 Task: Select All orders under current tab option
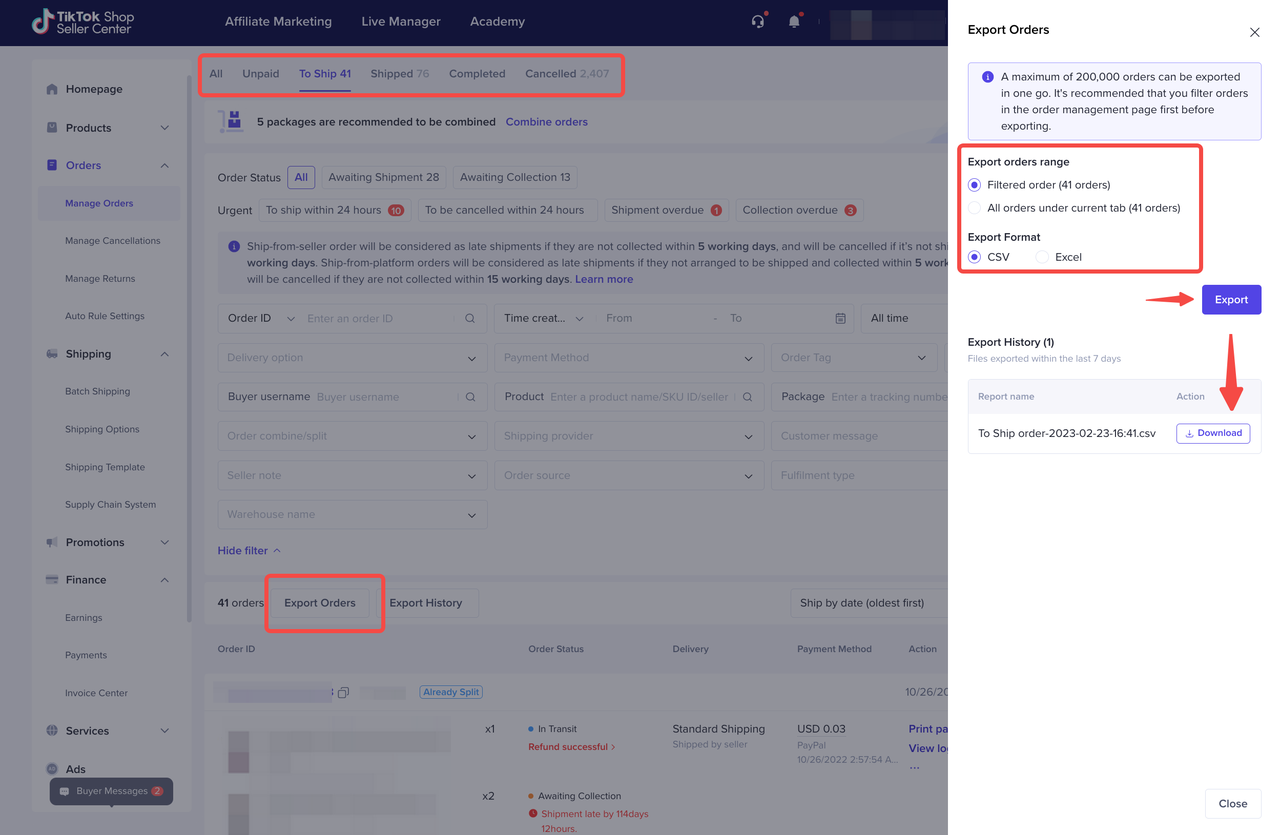(x=975, y=208)
